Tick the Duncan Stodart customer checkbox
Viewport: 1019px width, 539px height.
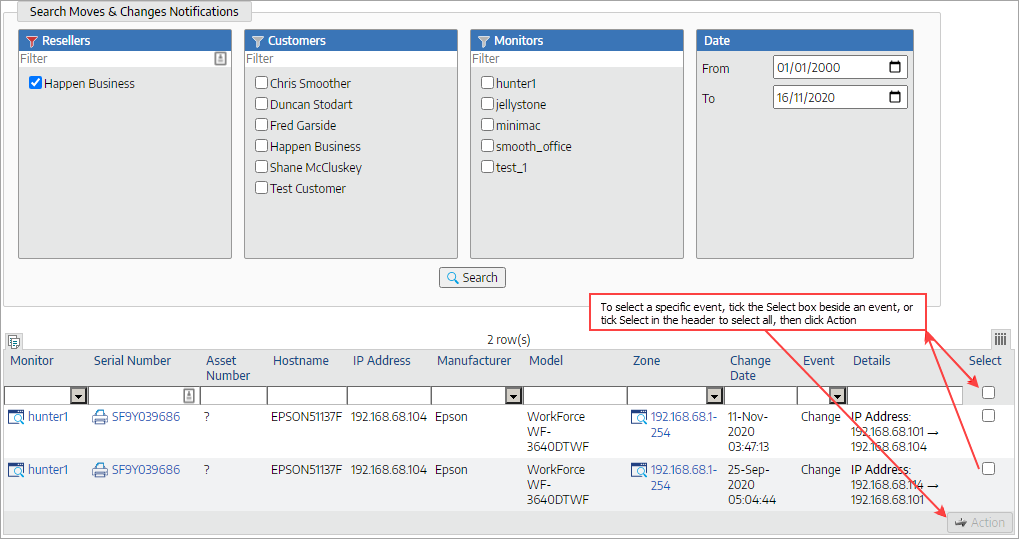tap(261, 103)
